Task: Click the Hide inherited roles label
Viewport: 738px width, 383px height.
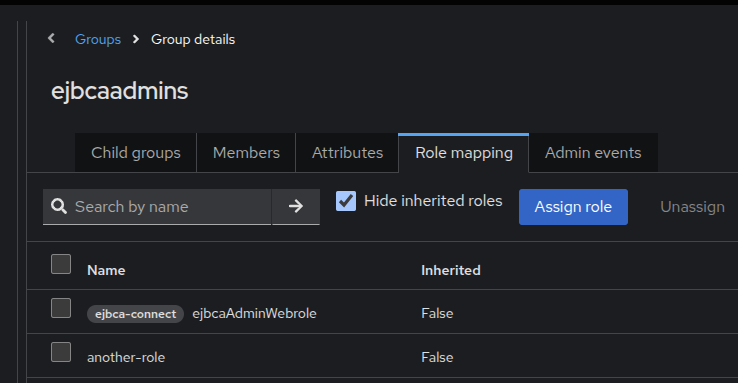Action: click(433, 201)
